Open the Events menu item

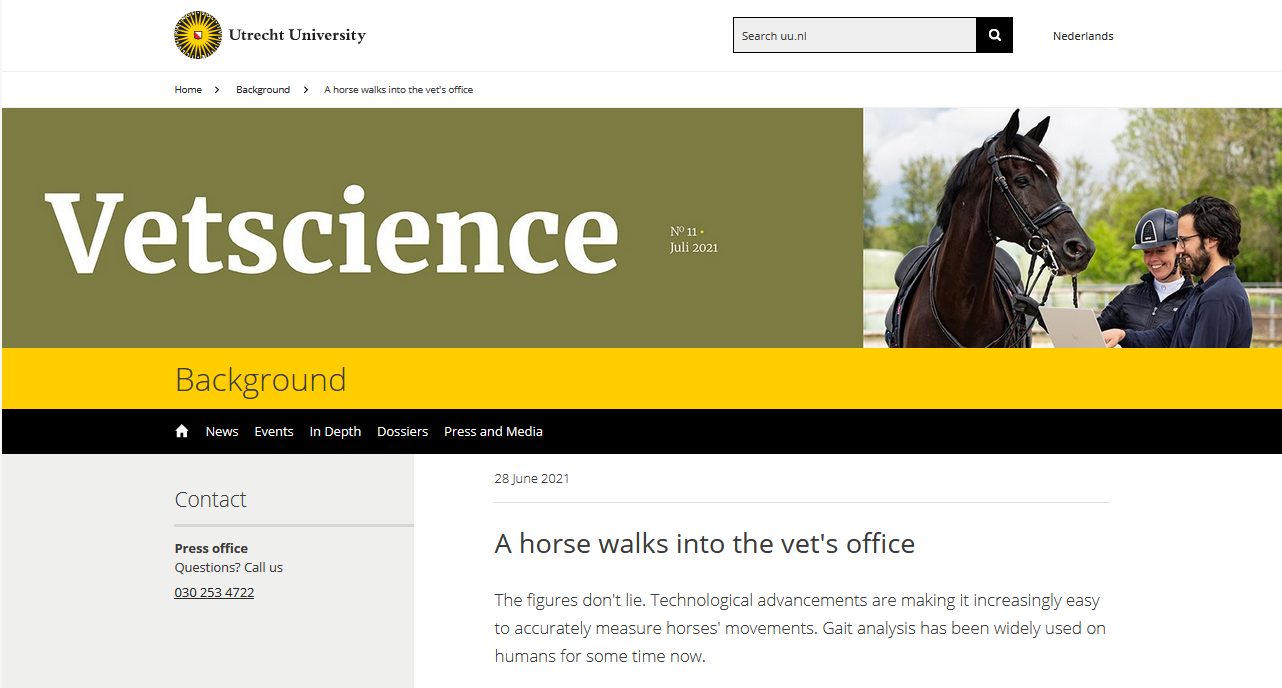tap(274, 432)
